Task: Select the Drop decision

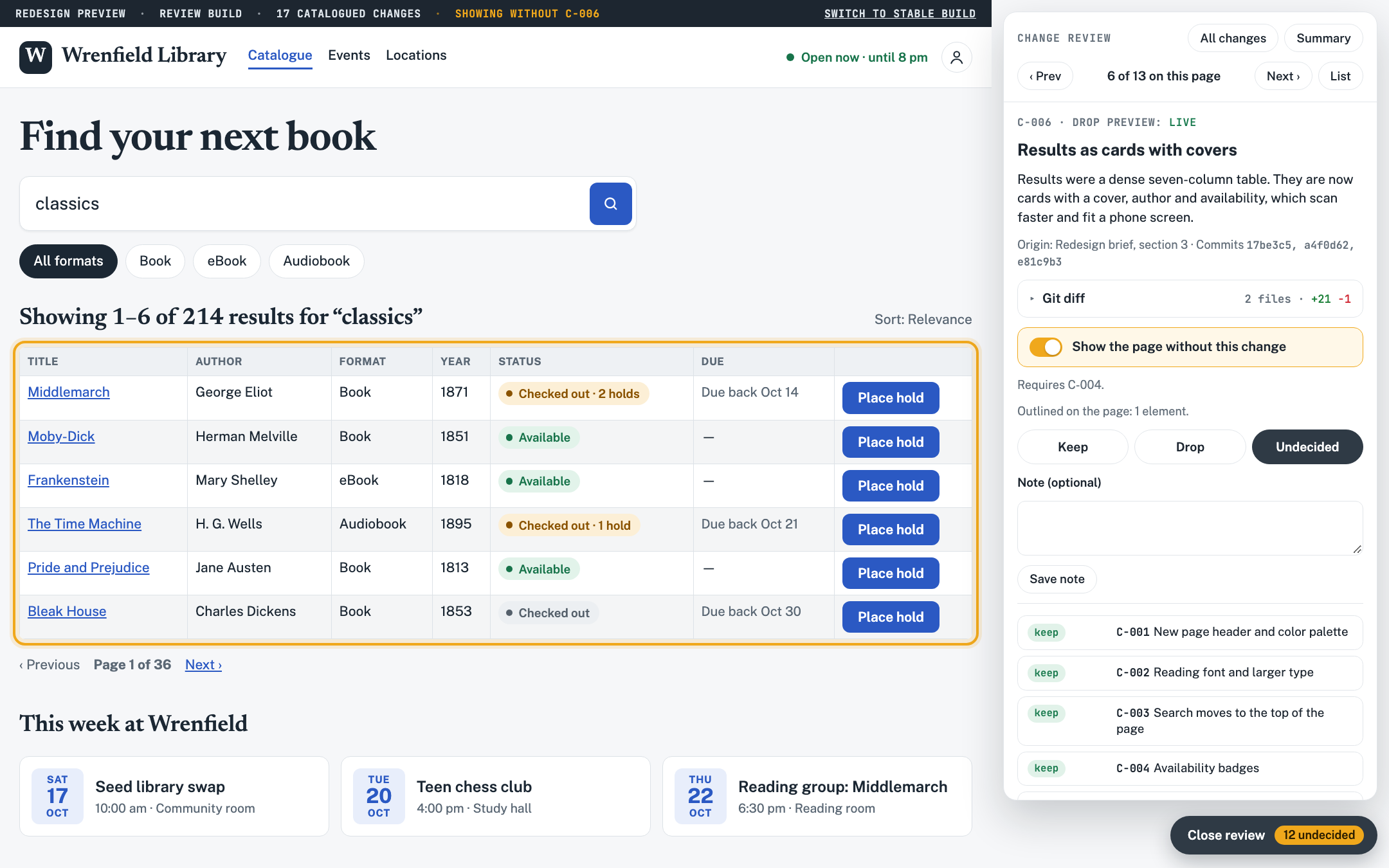Action: point(1190,447)
